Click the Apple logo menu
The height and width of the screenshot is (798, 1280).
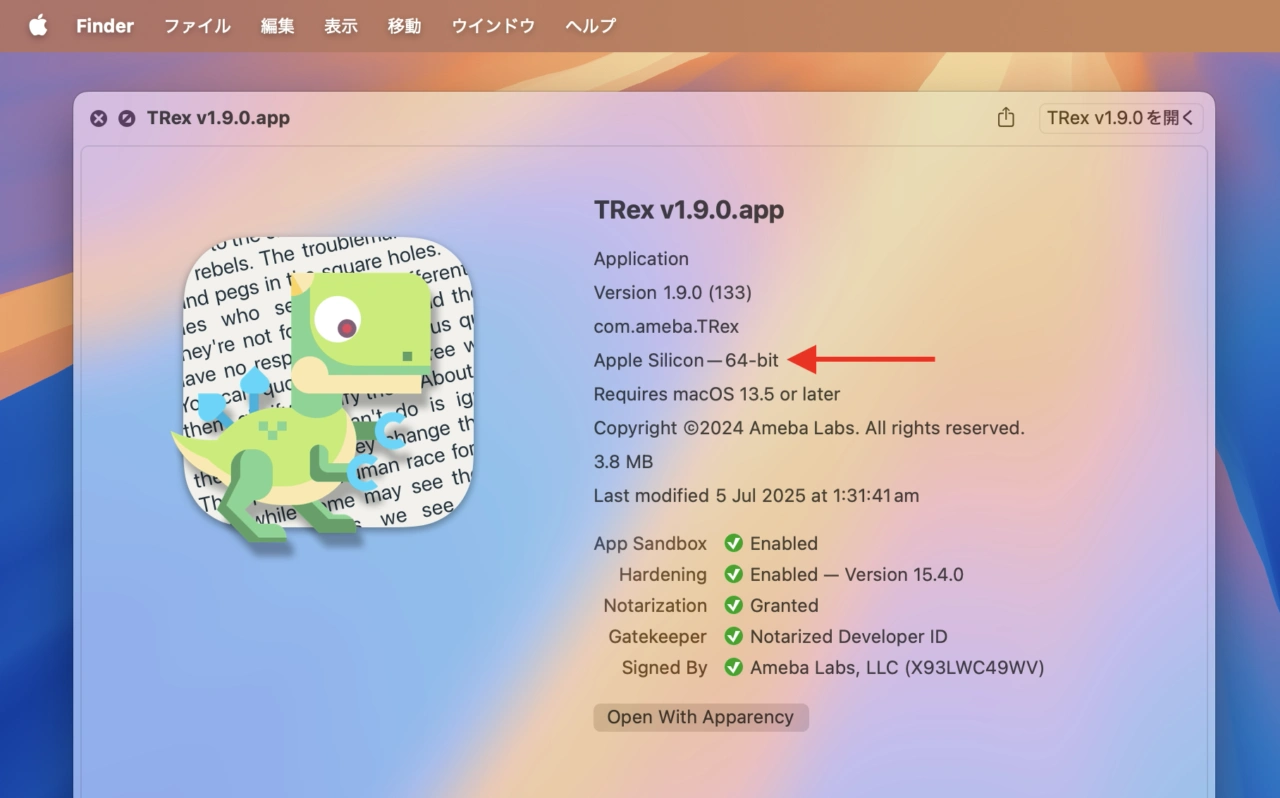38,26
